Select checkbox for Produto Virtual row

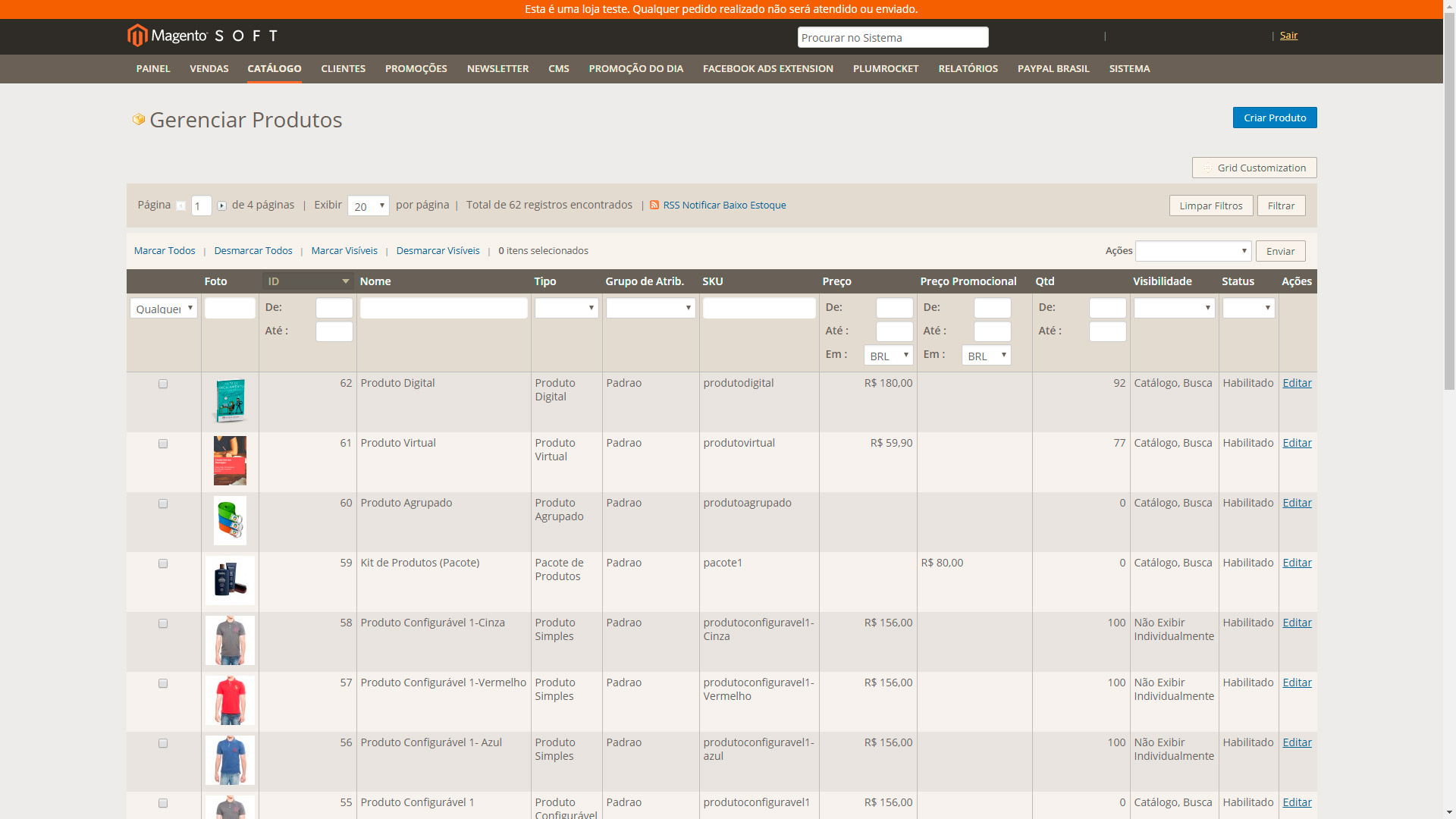click(x=163, y=444)
